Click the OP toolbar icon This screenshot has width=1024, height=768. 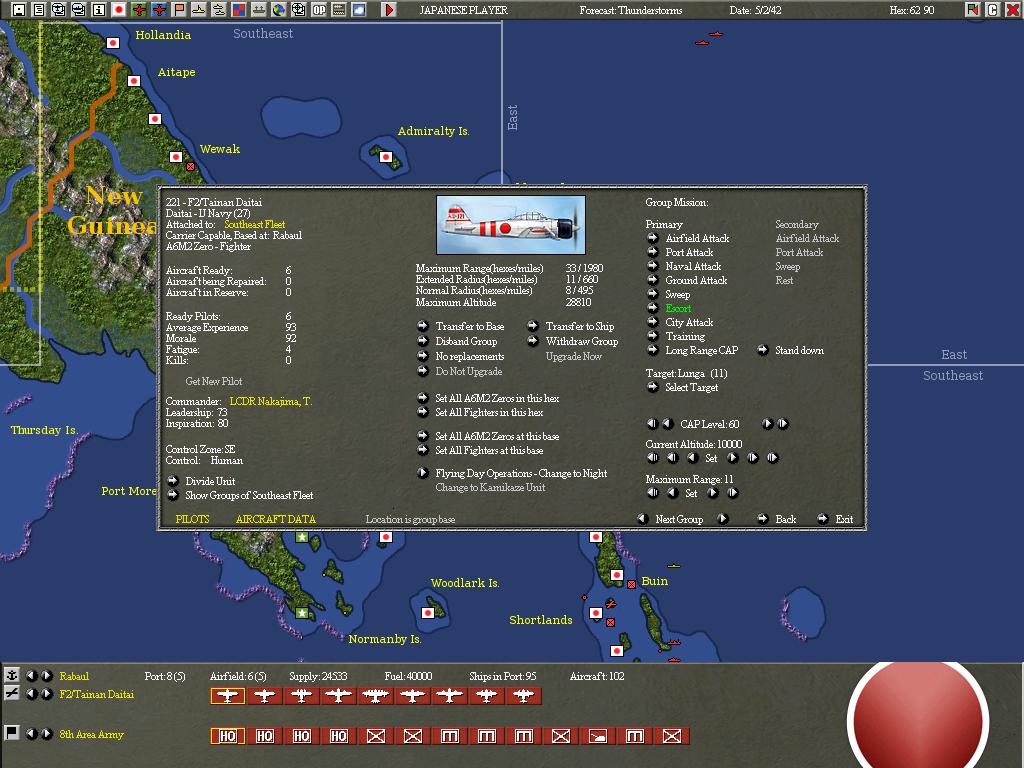319,10
